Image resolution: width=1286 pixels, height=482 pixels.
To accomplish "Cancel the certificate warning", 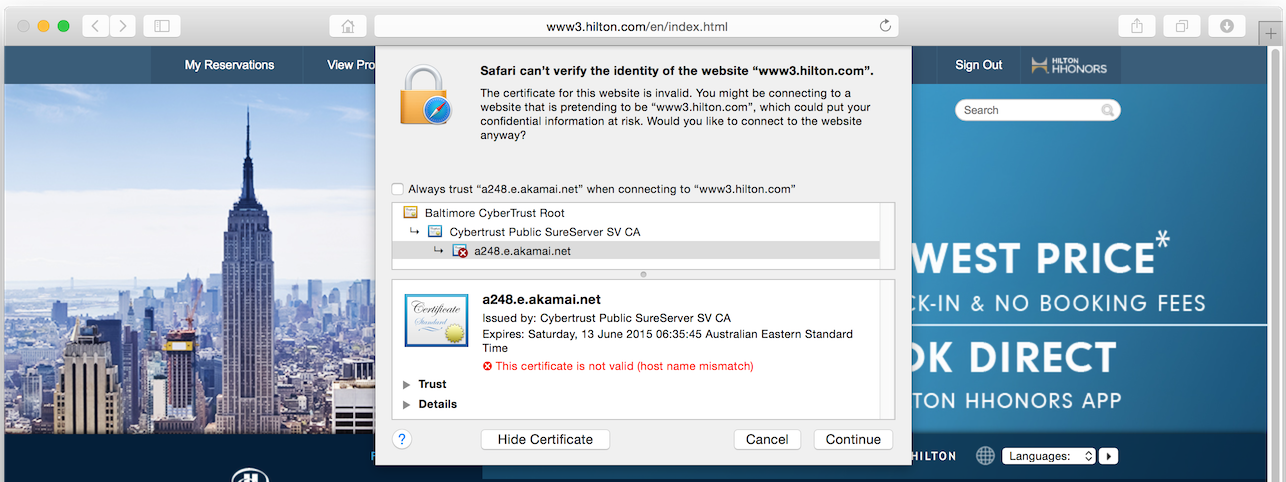I will [767, 439].
